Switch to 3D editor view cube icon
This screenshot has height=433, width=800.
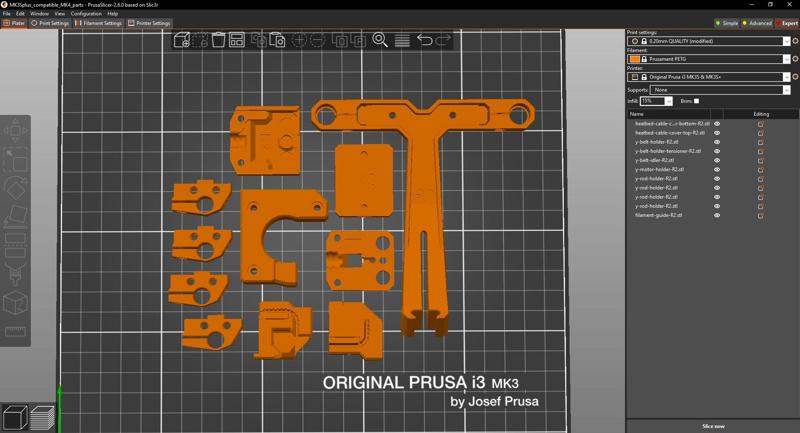[x=15, y=417]
